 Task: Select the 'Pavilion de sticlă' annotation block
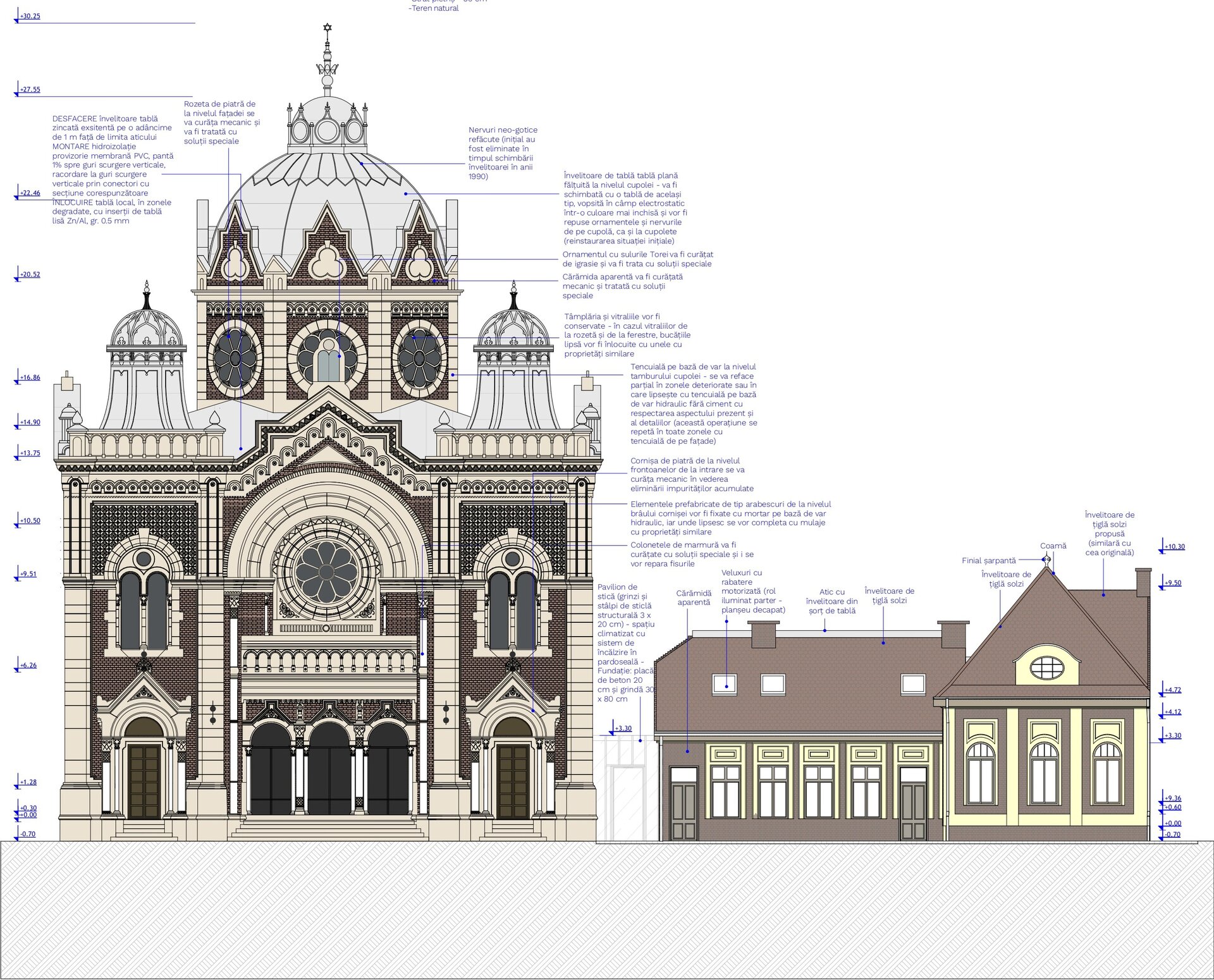tap(625, 642)
